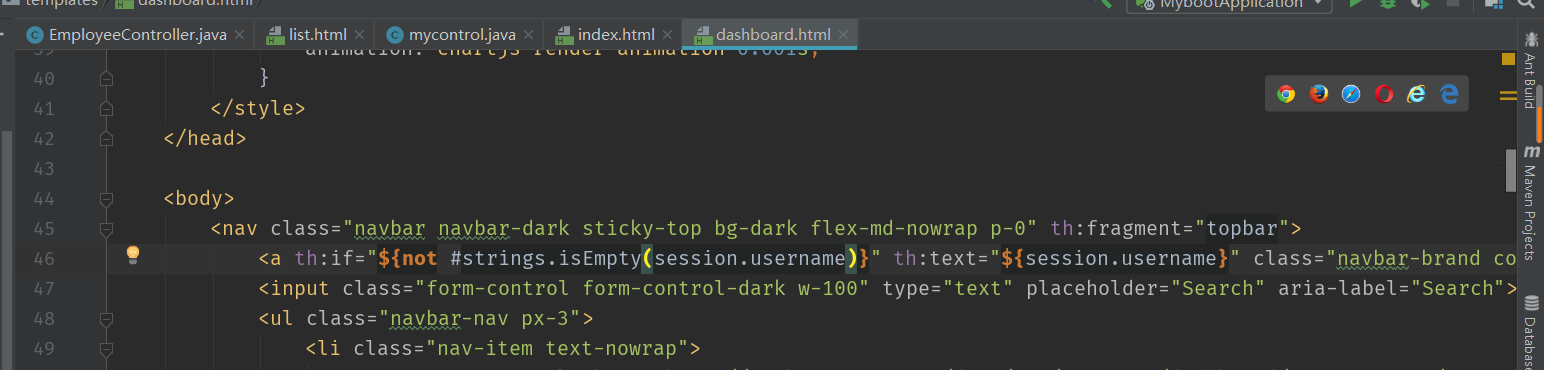Run with coverage icon in toolbar

point(1420,4)
